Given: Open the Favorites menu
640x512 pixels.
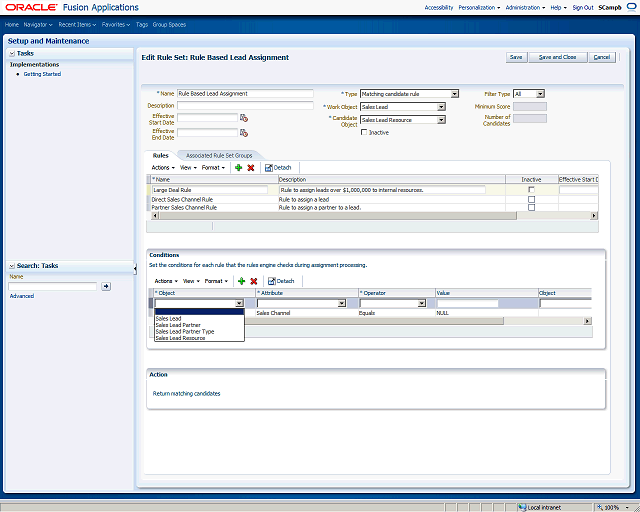Looking at the screenshot, I should [x=116, y=24].
